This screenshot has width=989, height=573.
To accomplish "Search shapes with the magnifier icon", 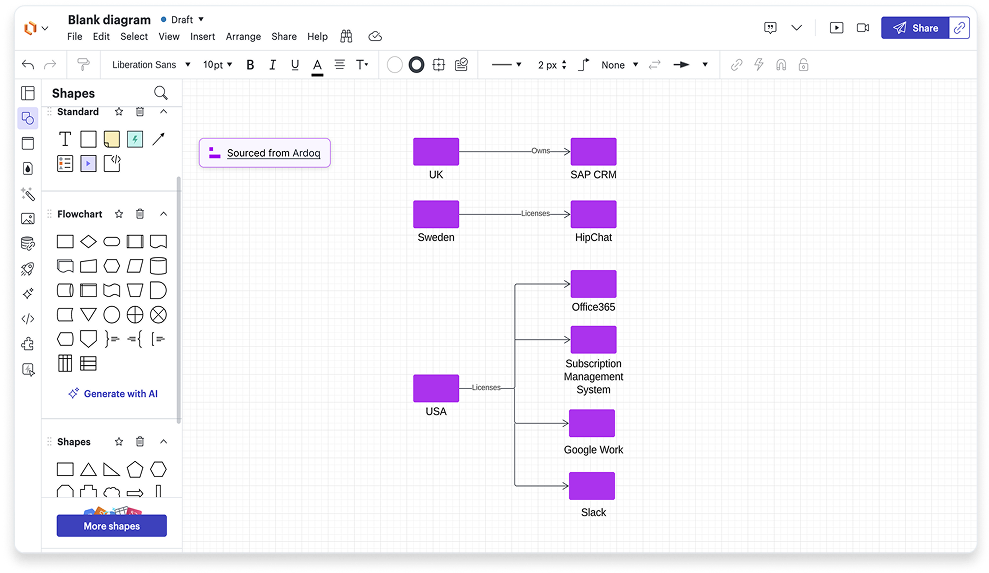I will coord(161,93).
